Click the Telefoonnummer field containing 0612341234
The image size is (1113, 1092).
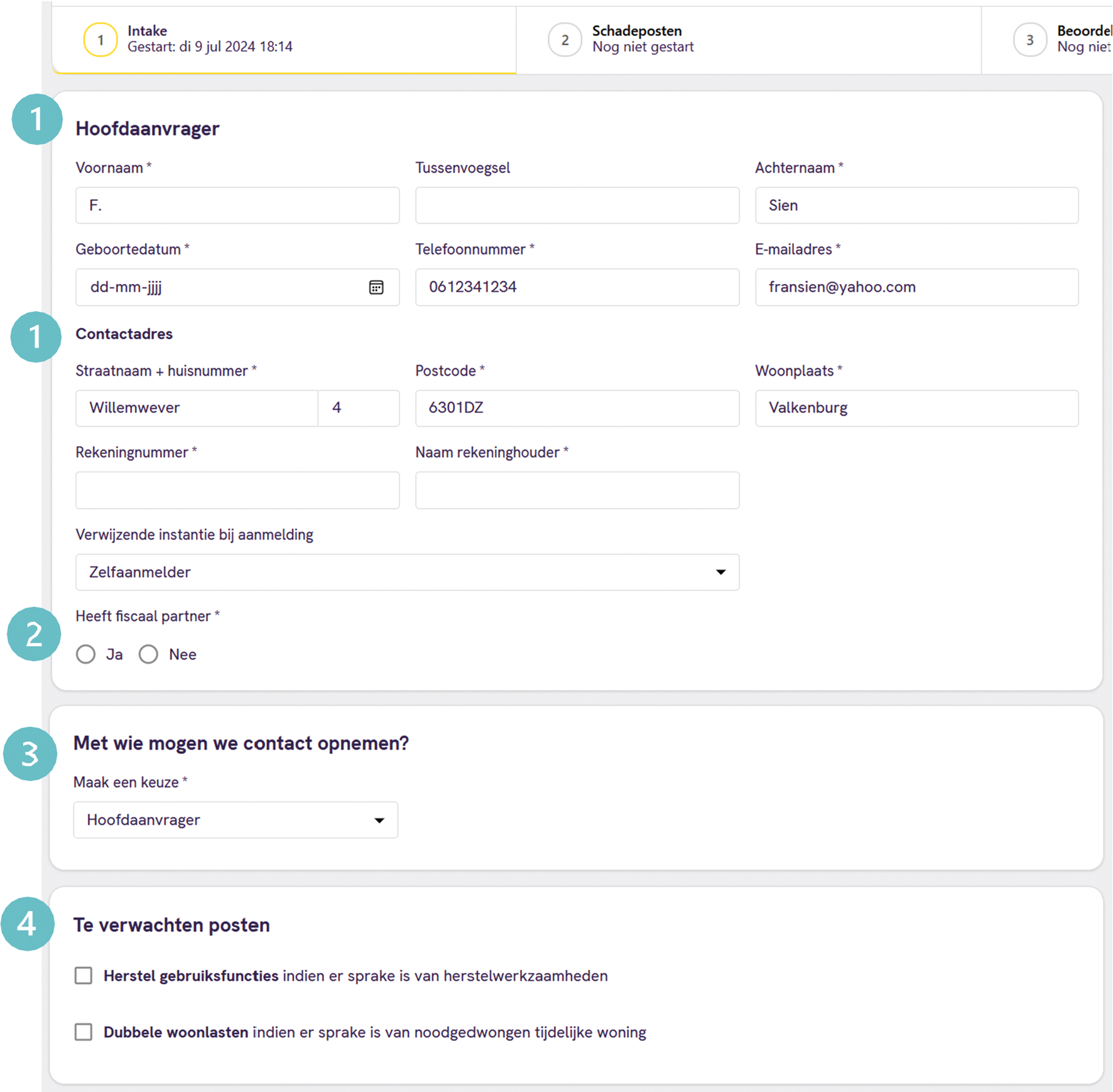[x=577, y=287]
